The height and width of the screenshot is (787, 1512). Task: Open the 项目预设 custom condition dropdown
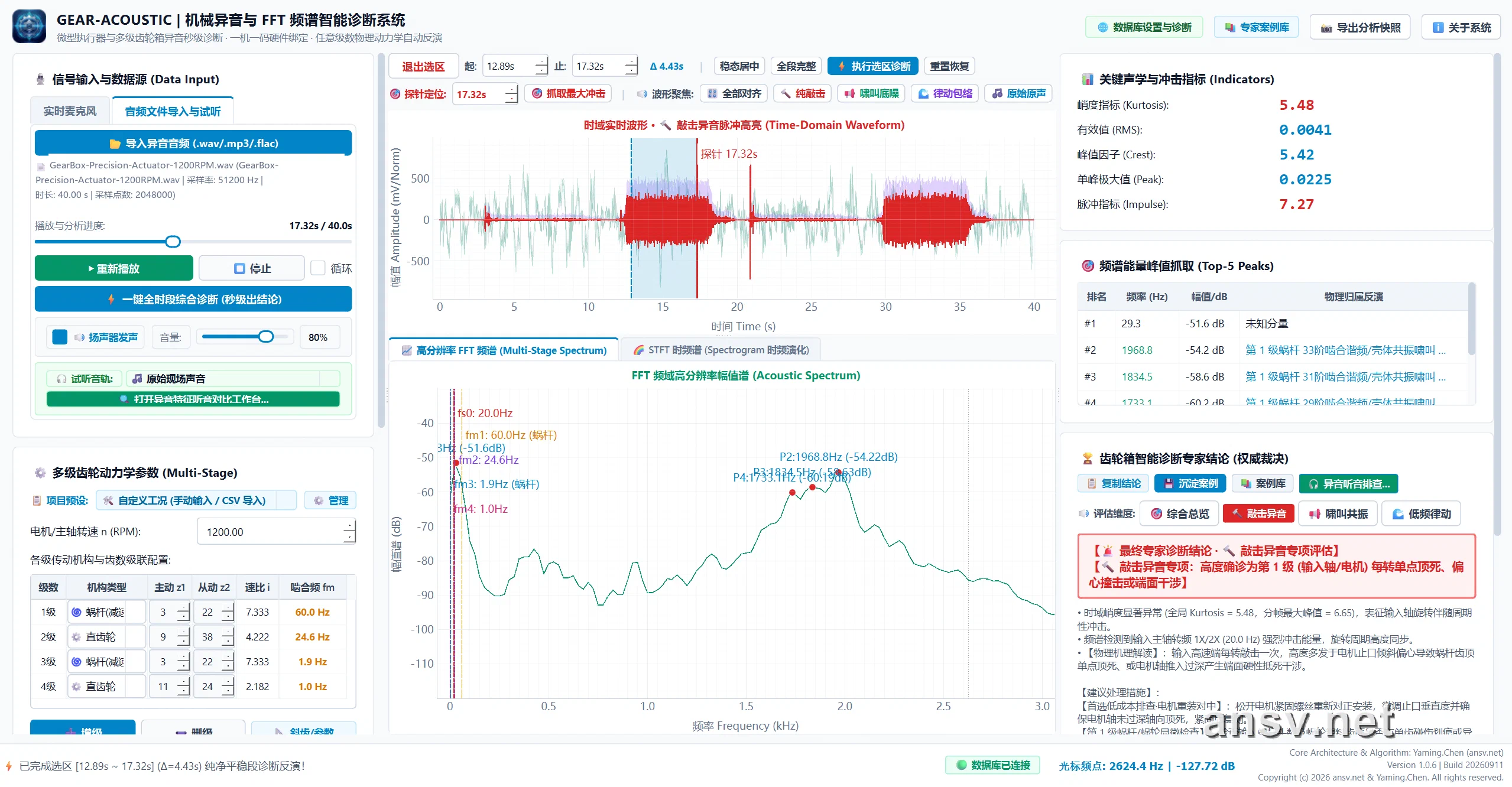coord(196,500)
